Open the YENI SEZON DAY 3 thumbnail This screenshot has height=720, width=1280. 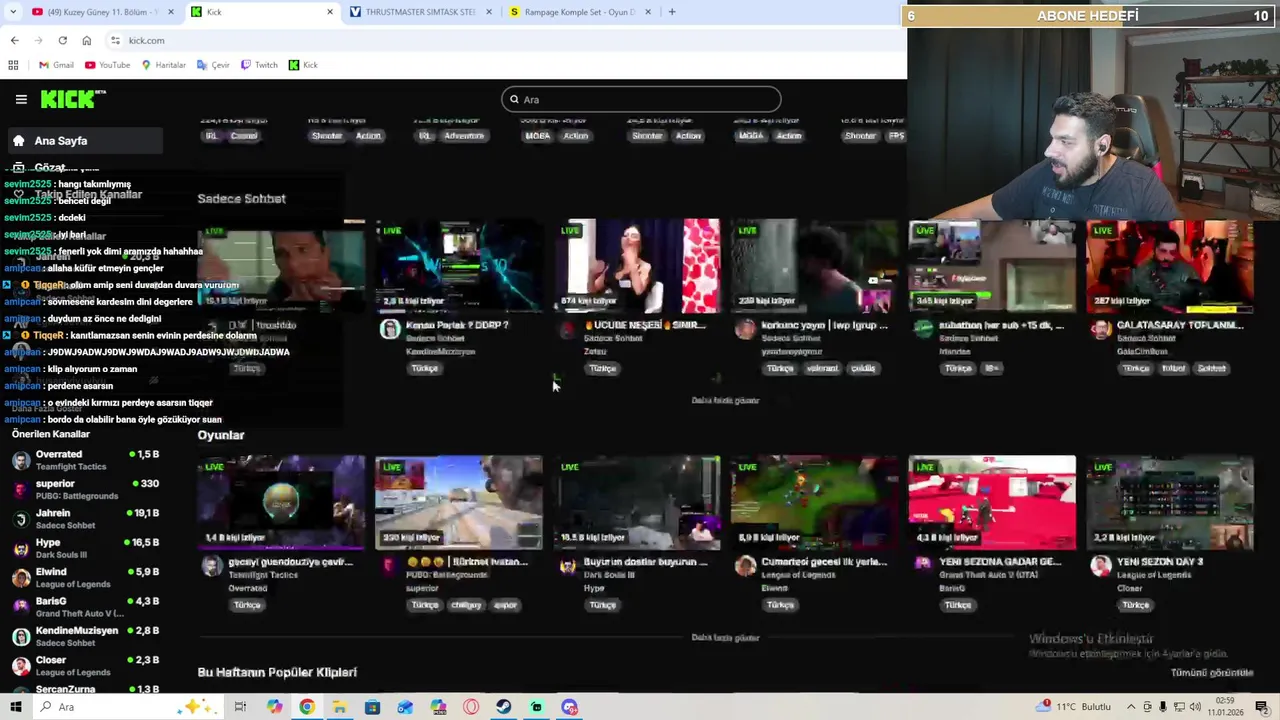(1169, 503)
